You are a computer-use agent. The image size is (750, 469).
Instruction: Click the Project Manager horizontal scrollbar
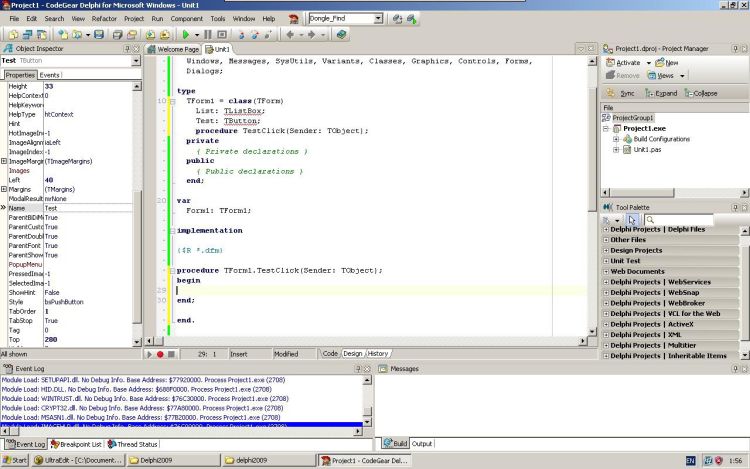point(674,192)
